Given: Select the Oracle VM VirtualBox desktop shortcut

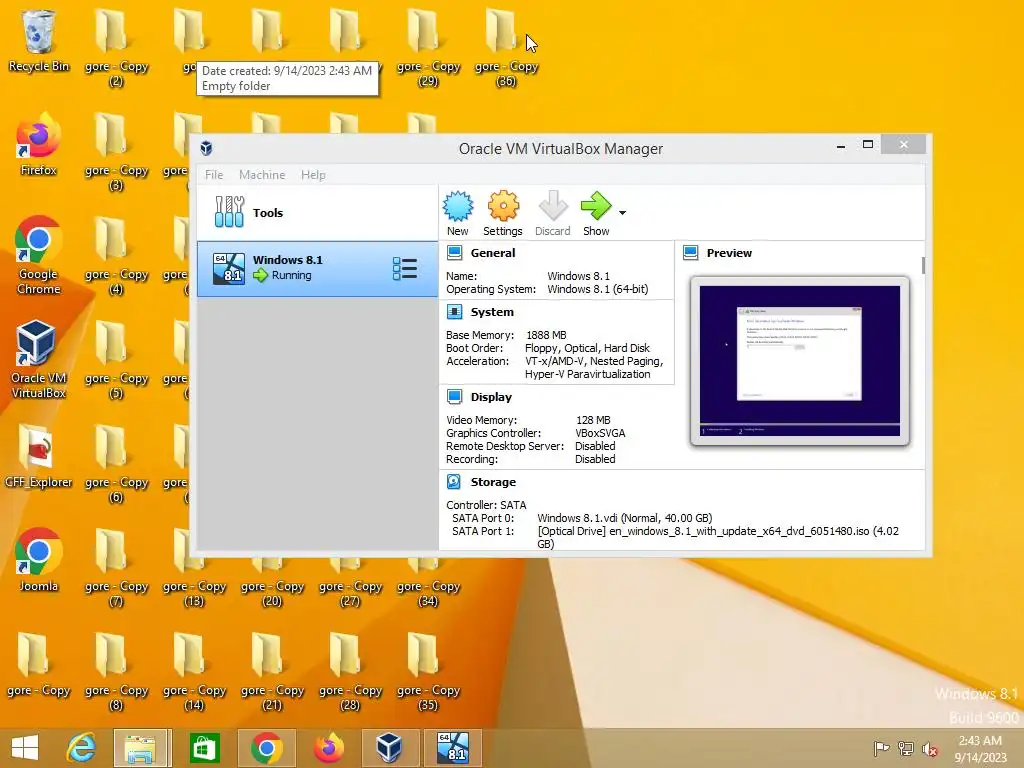Looking at the screenshot, I should pyautogui.click(x=39, y=359).
